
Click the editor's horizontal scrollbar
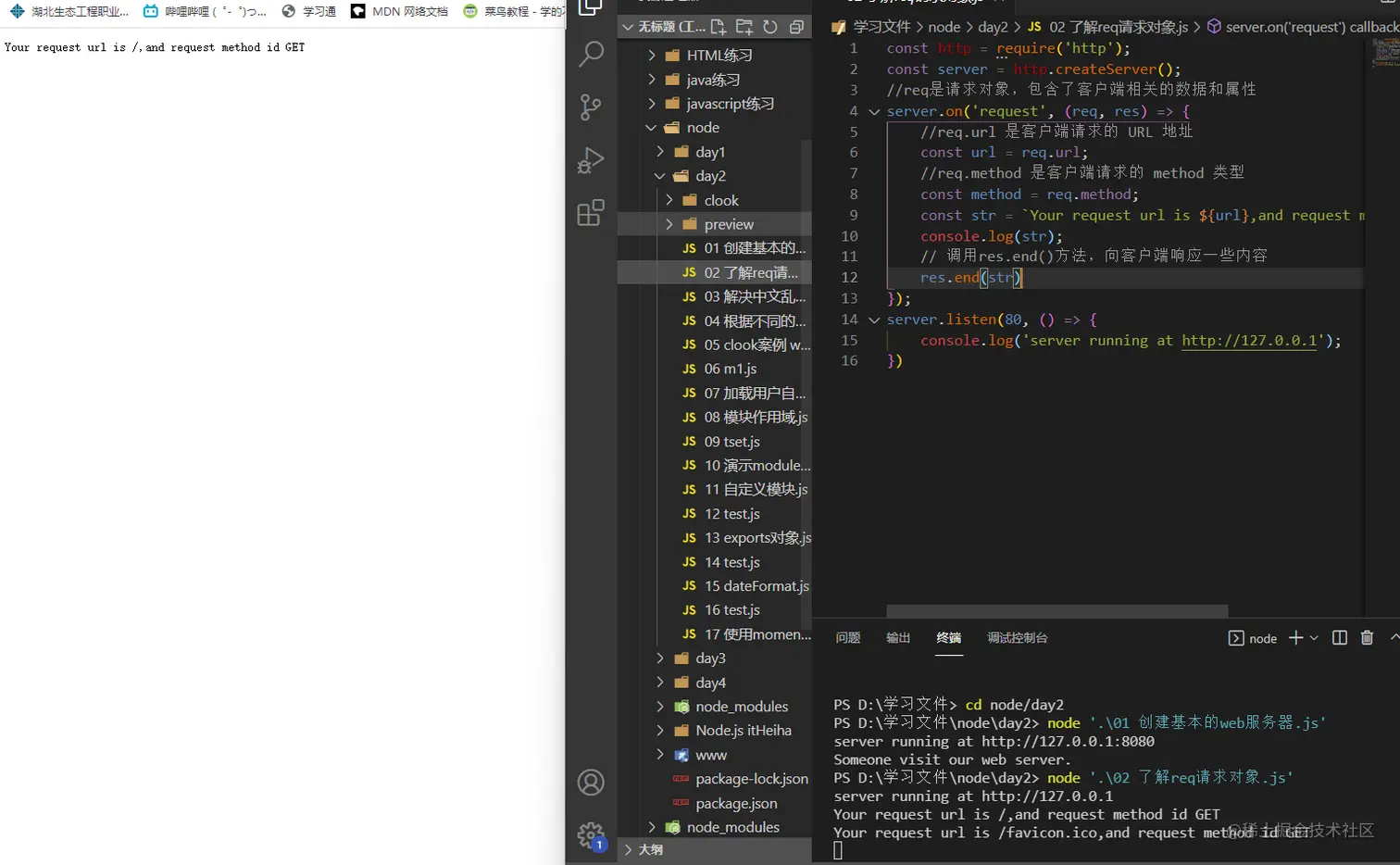click(x=1056, y=611)
